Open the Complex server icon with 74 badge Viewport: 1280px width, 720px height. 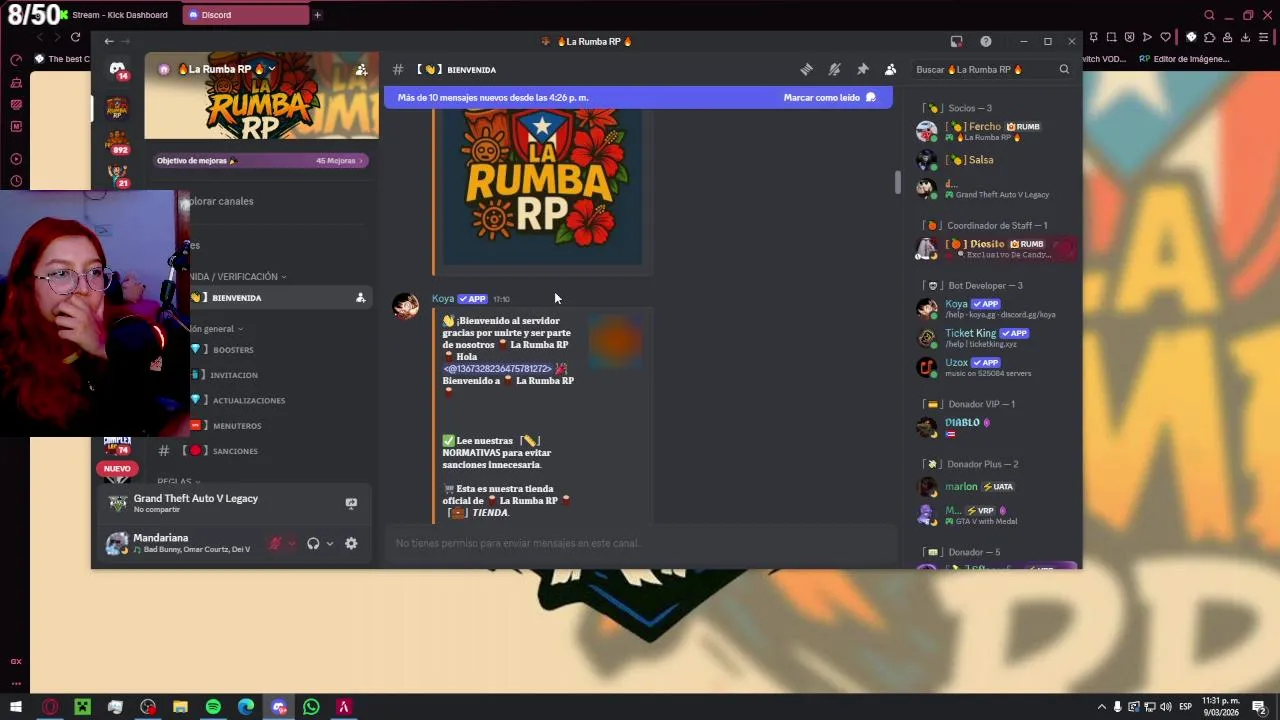pos(118,444)
